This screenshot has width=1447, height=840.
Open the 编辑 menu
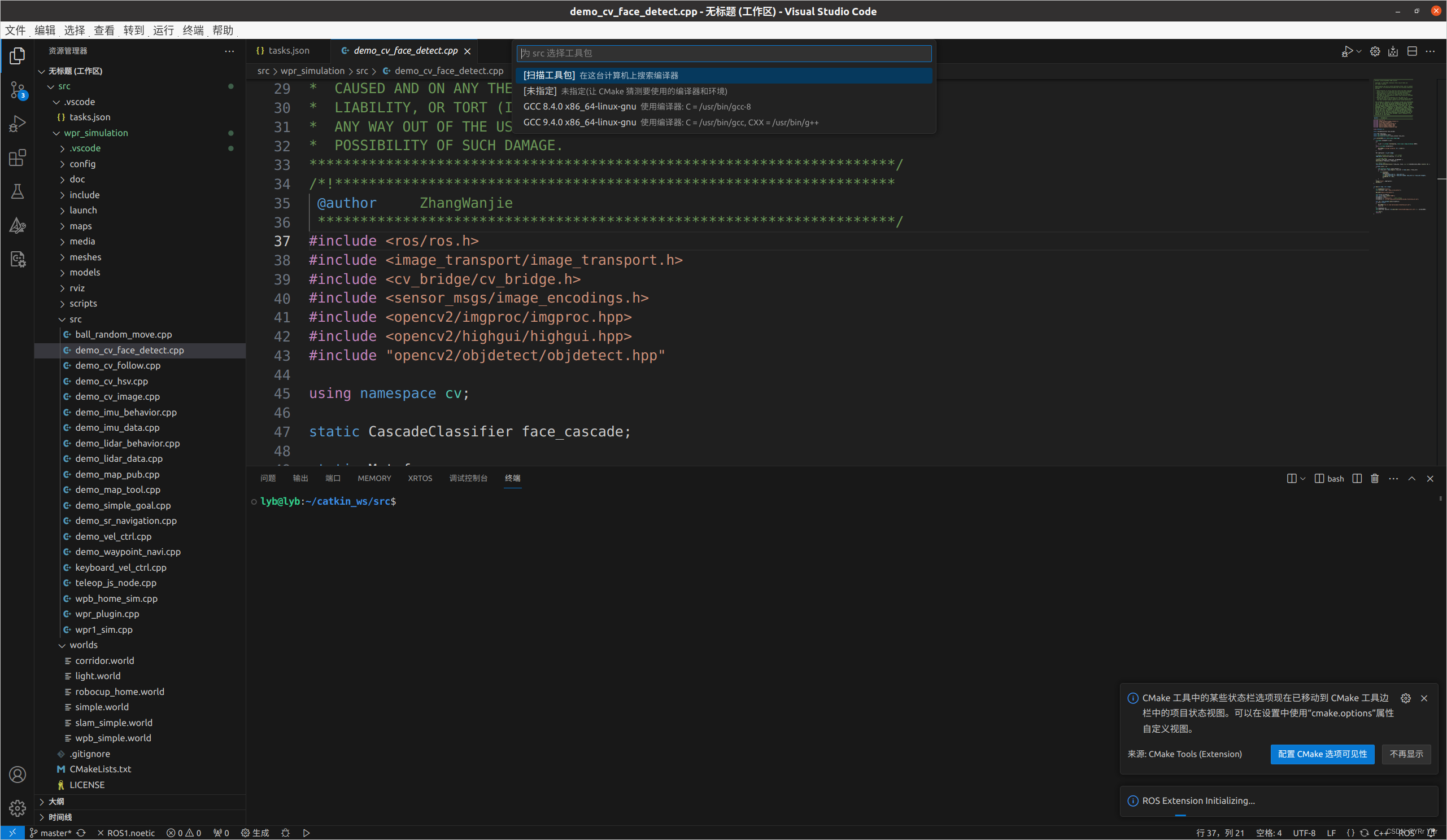45,30
